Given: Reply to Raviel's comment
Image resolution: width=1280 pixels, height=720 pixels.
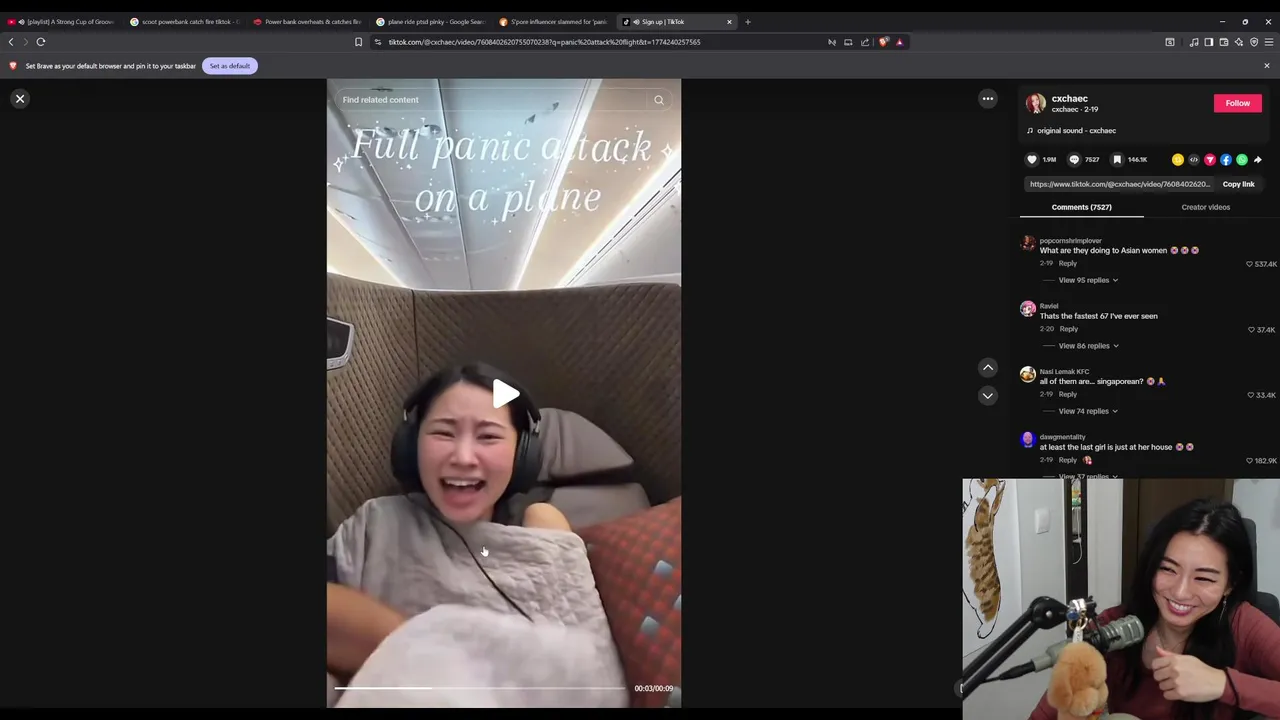Looking at the screenshot, I should pyautogui.click(x=1069, y=329).
